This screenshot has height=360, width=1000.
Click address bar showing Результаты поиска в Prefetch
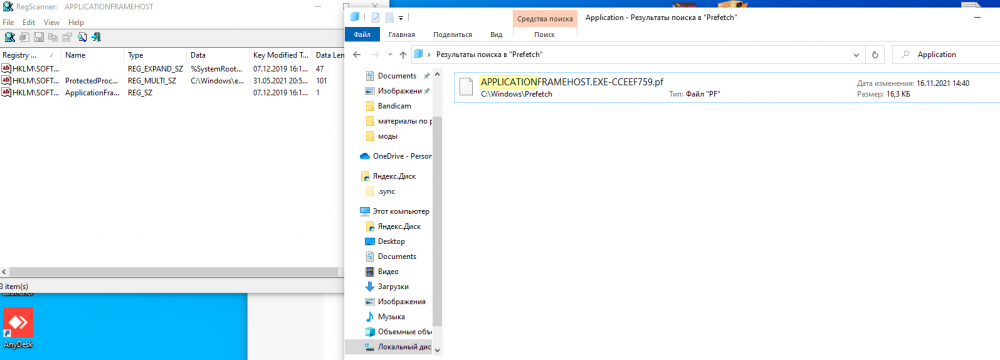coord(638,55)
